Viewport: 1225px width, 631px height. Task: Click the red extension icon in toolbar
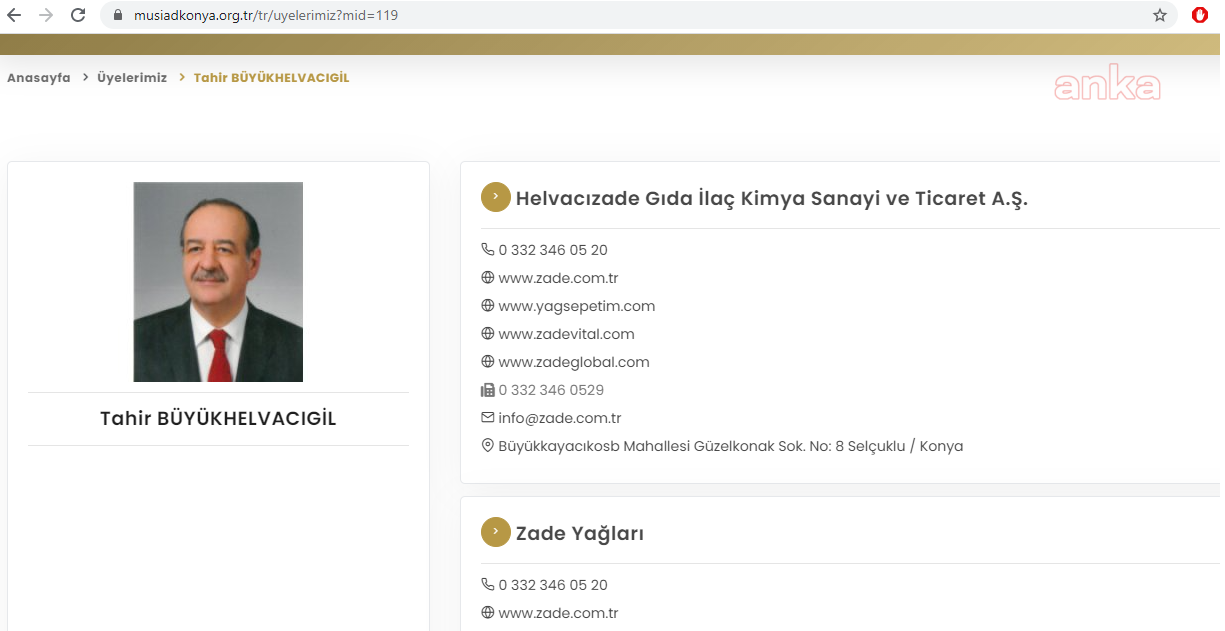[x=1200, y=16]
